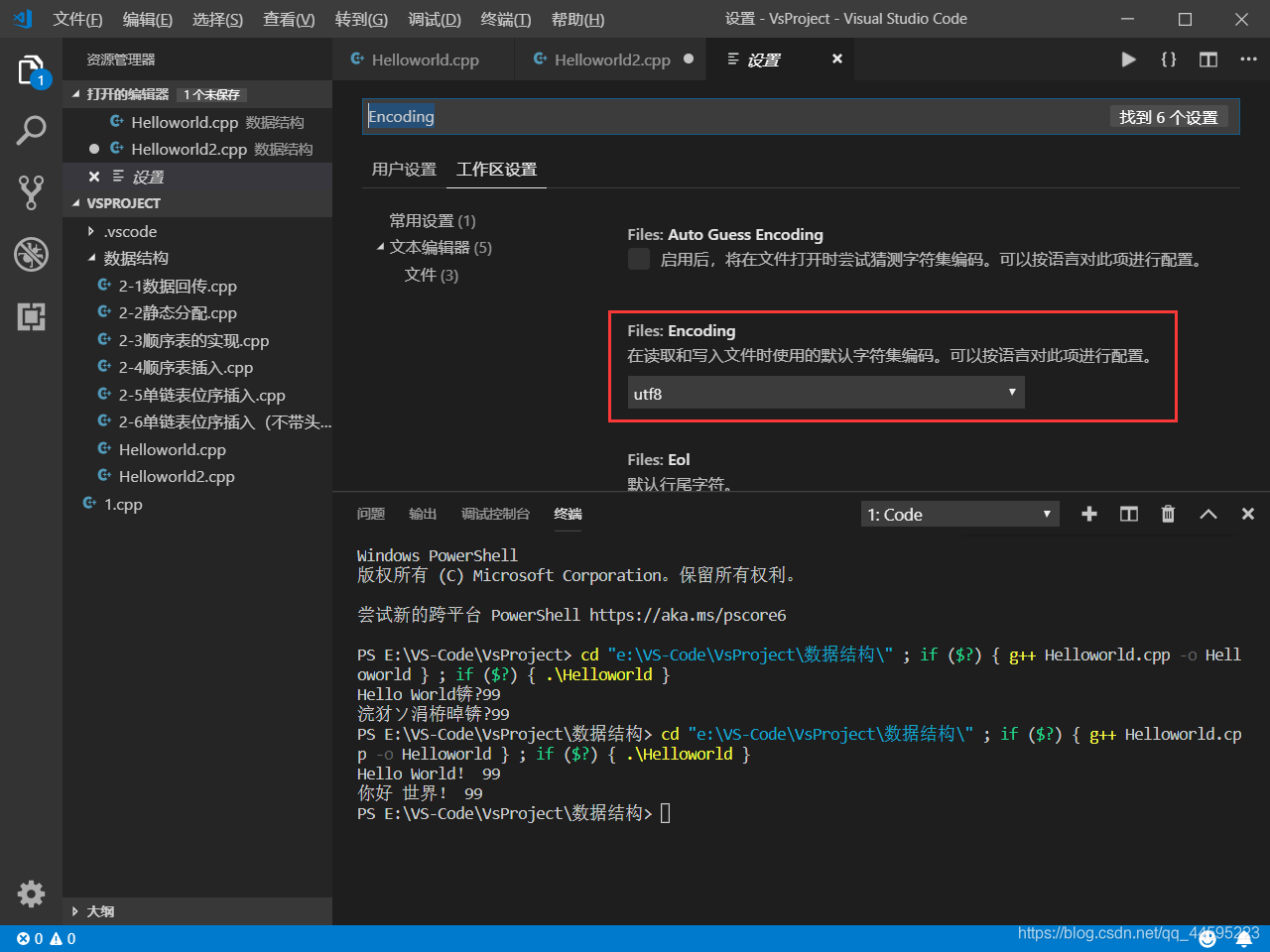Open the Extensions view in activity bar
Viewport: 1270px width, 952px height.
click(x=32, y=316)
